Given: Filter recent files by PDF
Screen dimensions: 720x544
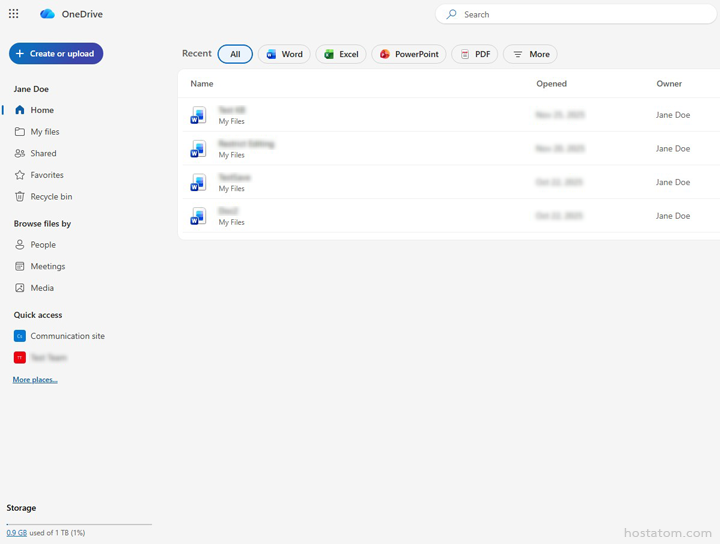Looking at the screenshot, I should [475, 54].
